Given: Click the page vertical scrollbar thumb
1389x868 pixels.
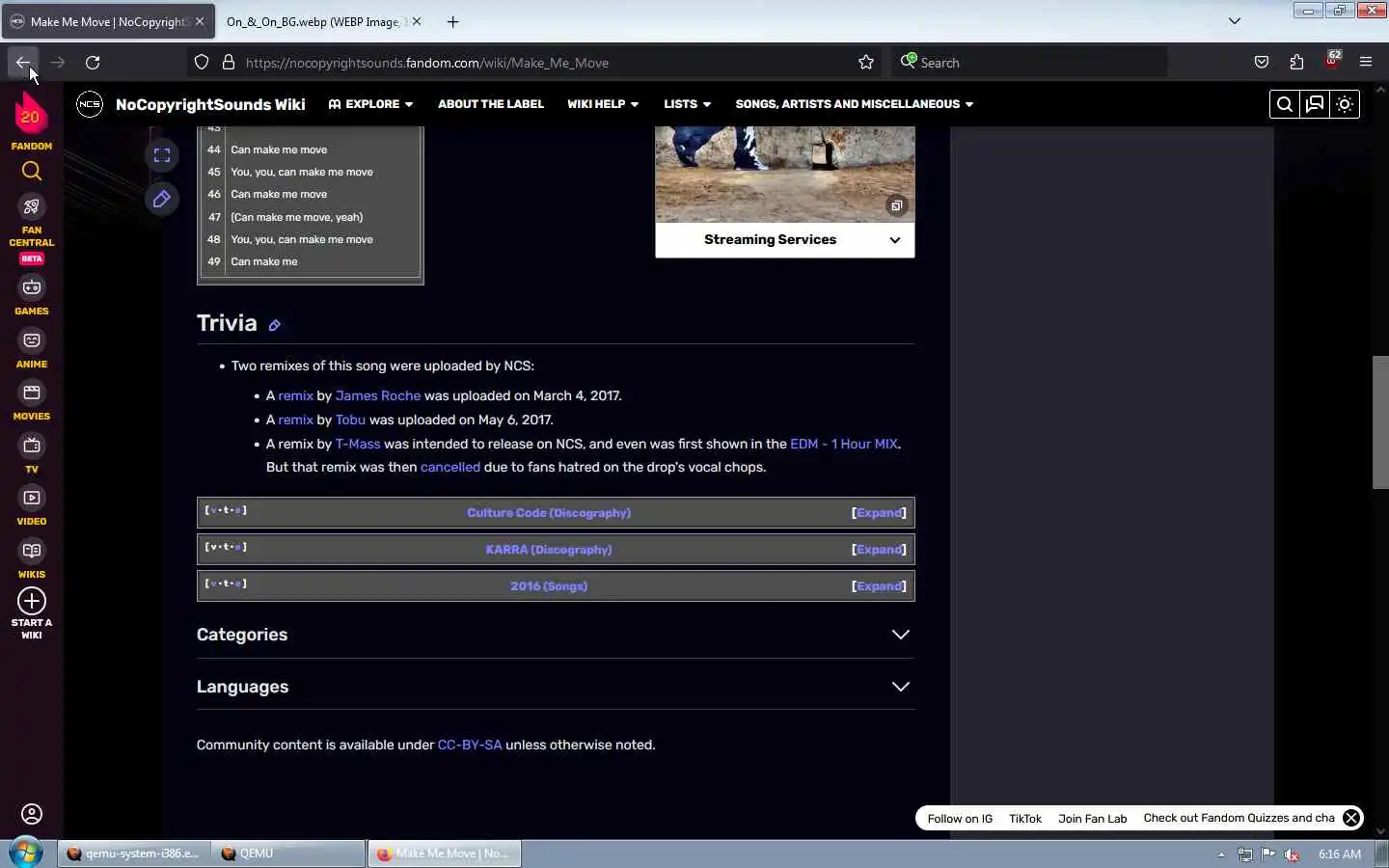Looking at the screenshot, I should [x=1380, y=422].
